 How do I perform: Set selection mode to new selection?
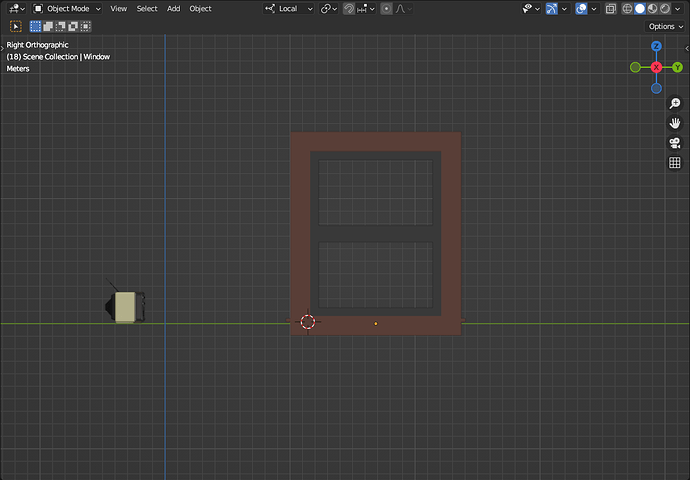tap(35, 26)
